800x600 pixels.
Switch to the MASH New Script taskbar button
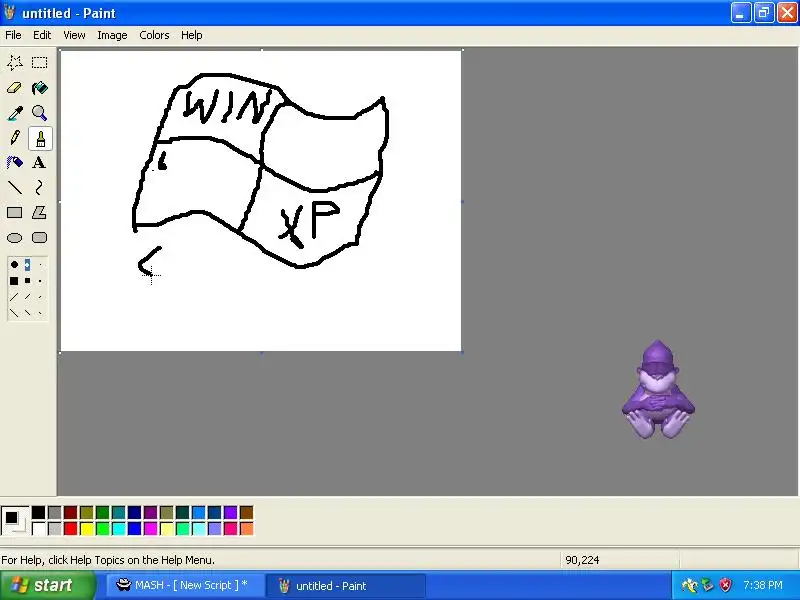click(186, 585)
